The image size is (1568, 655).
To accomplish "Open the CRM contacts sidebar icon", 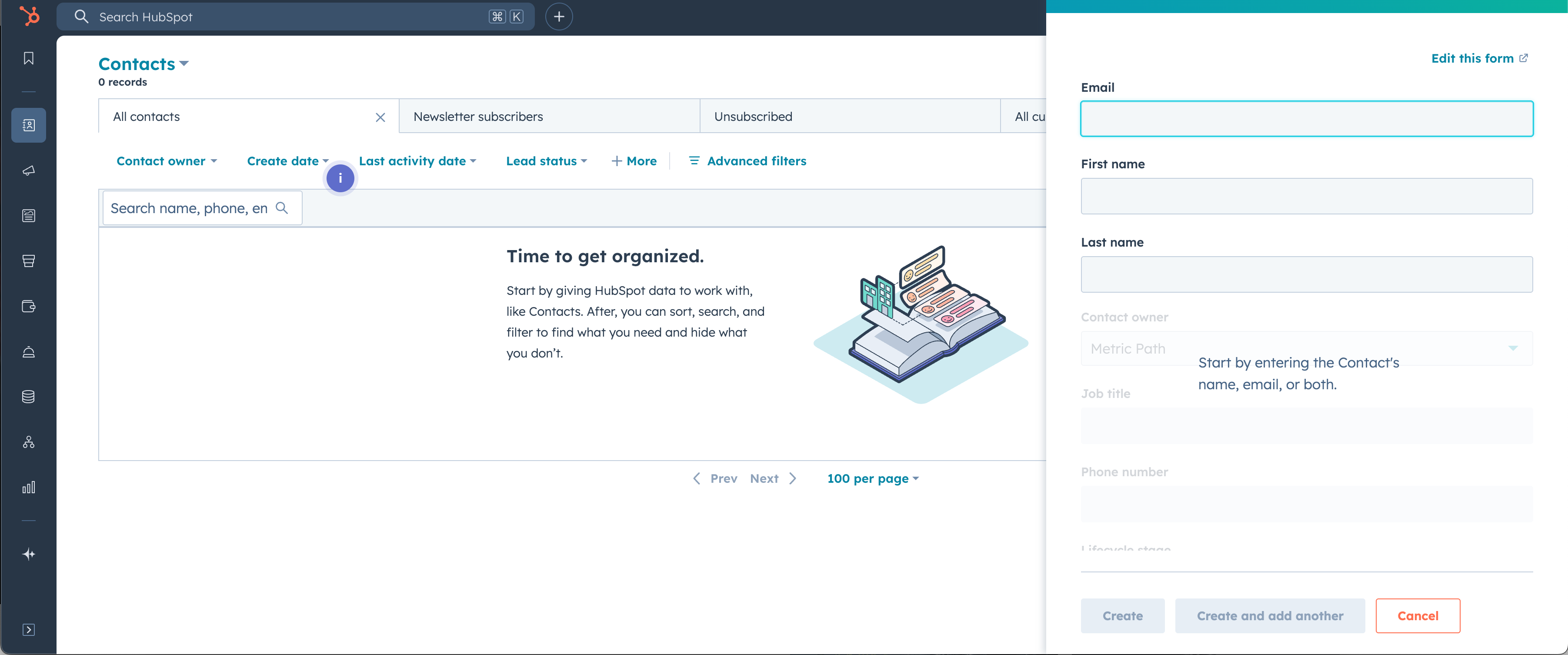I will (29, 125).
